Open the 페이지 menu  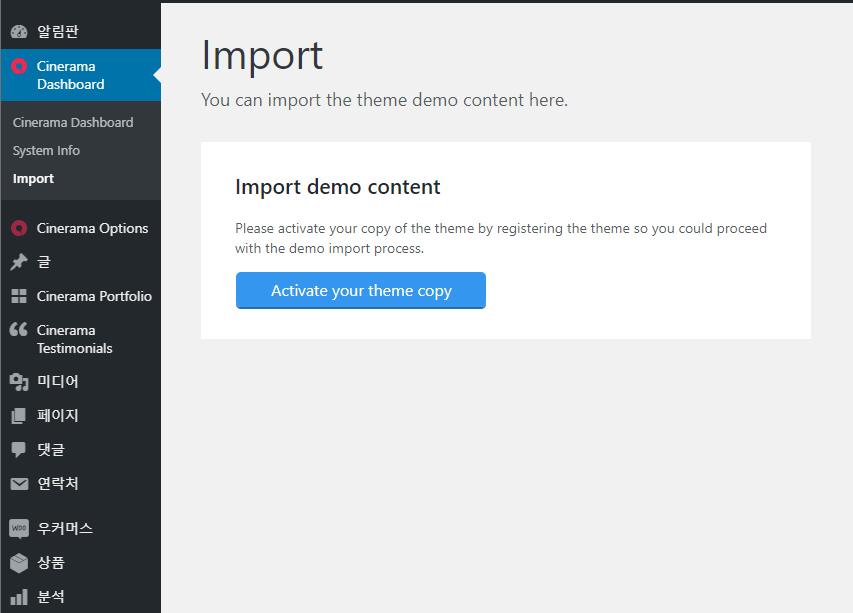[x=81, y=416]
